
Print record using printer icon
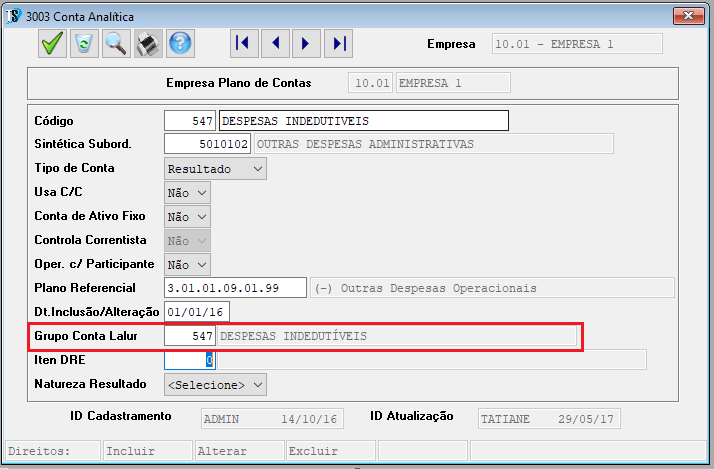click(x=148, y=44)
